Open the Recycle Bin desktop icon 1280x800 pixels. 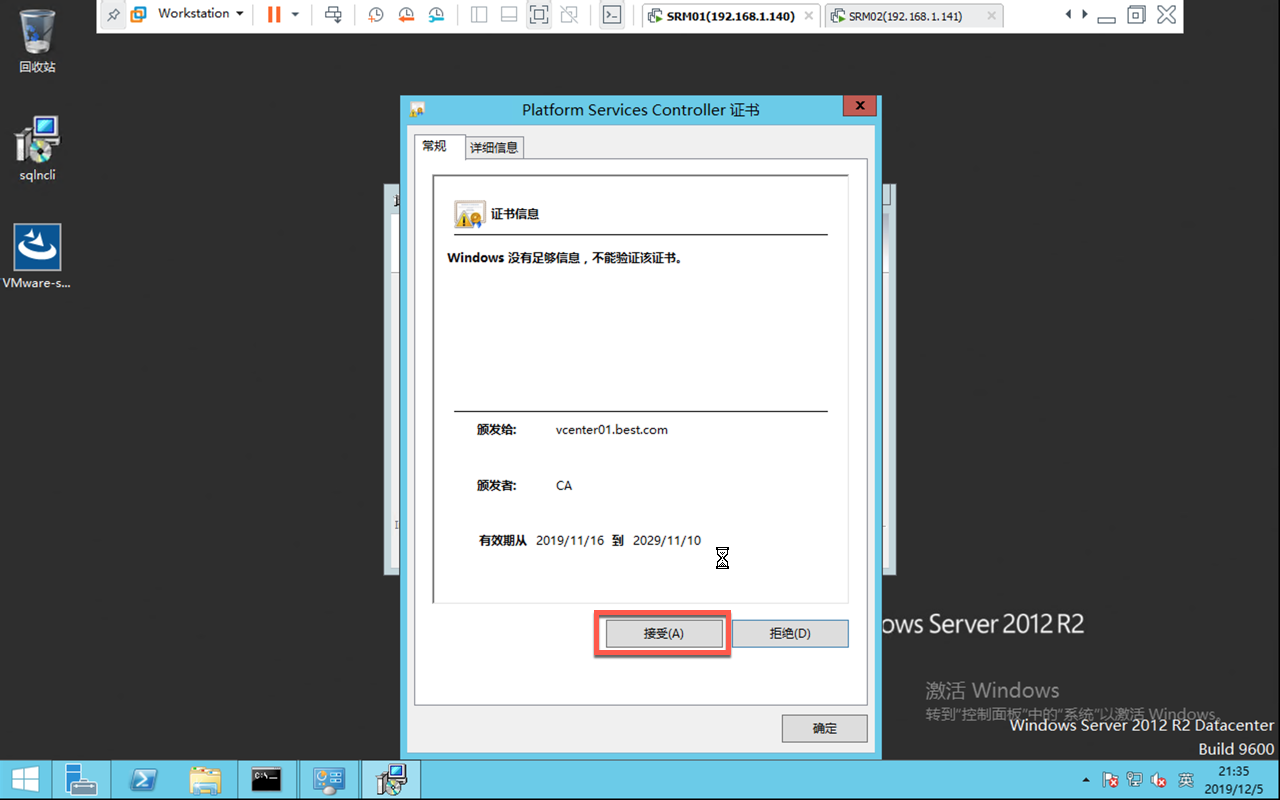tap(37, 41)
